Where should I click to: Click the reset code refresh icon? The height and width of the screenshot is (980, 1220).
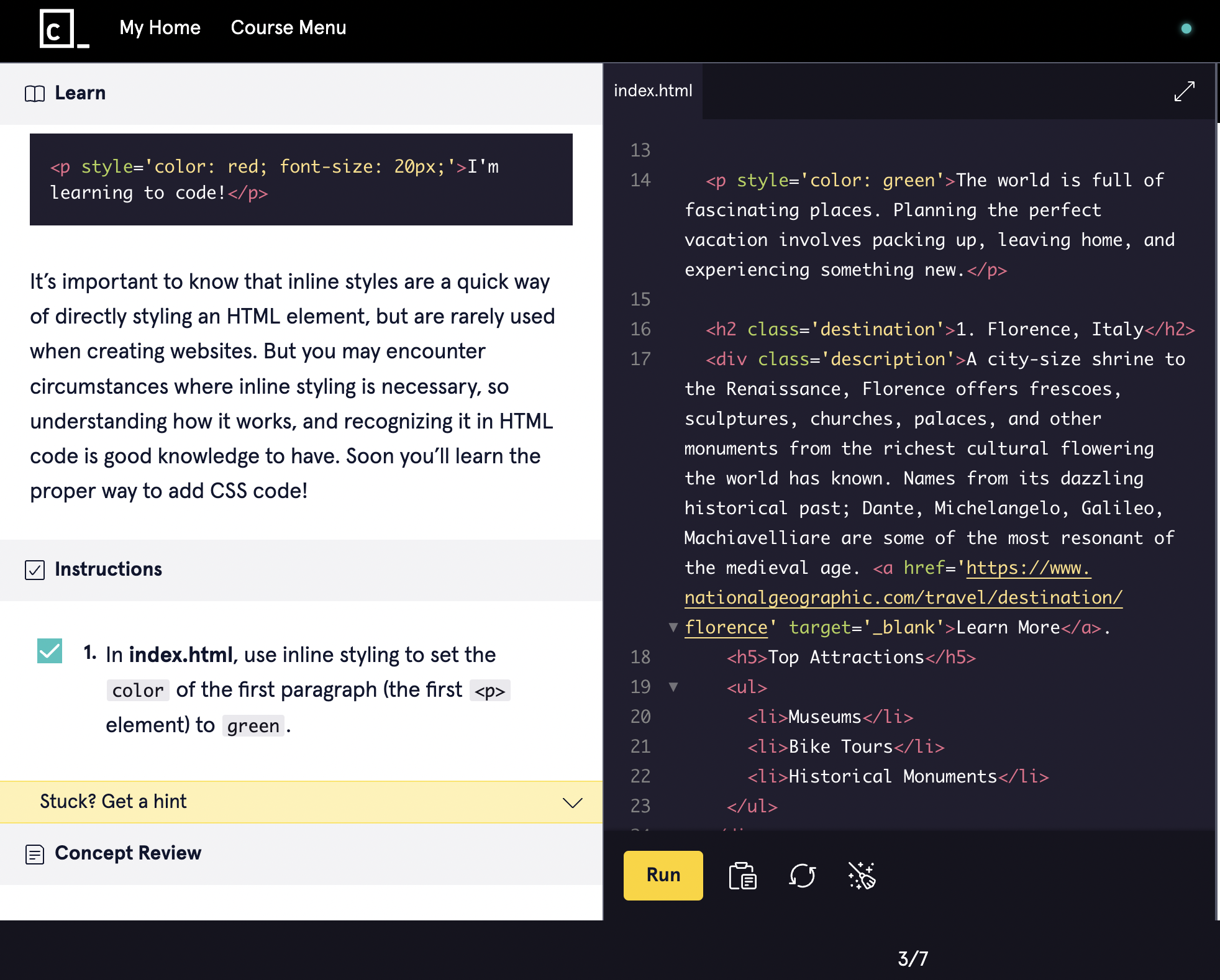tap(802, 876)
